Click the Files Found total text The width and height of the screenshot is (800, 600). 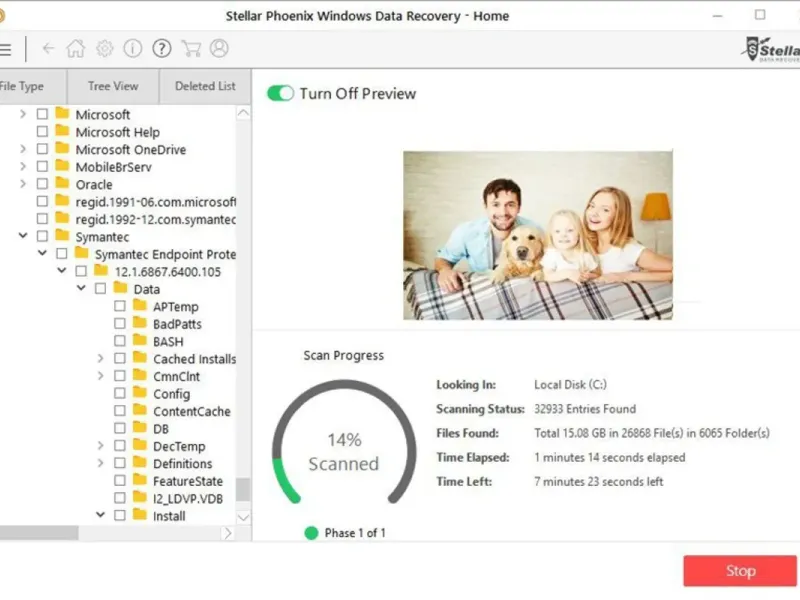(652, 433)
